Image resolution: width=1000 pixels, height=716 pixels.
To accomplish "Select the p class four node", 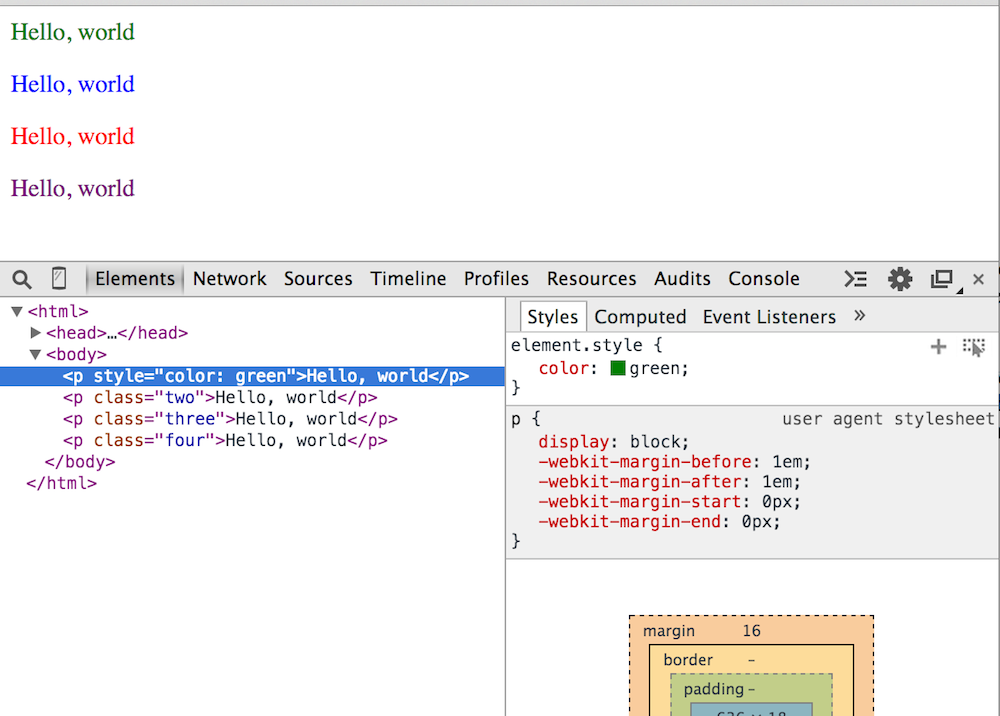I will click(225, 441).
